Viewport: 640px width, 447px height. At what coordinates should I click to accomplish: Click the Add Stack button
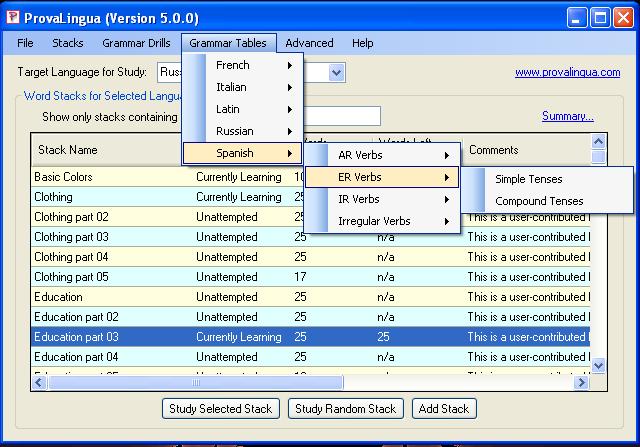(x=444, y=409)
